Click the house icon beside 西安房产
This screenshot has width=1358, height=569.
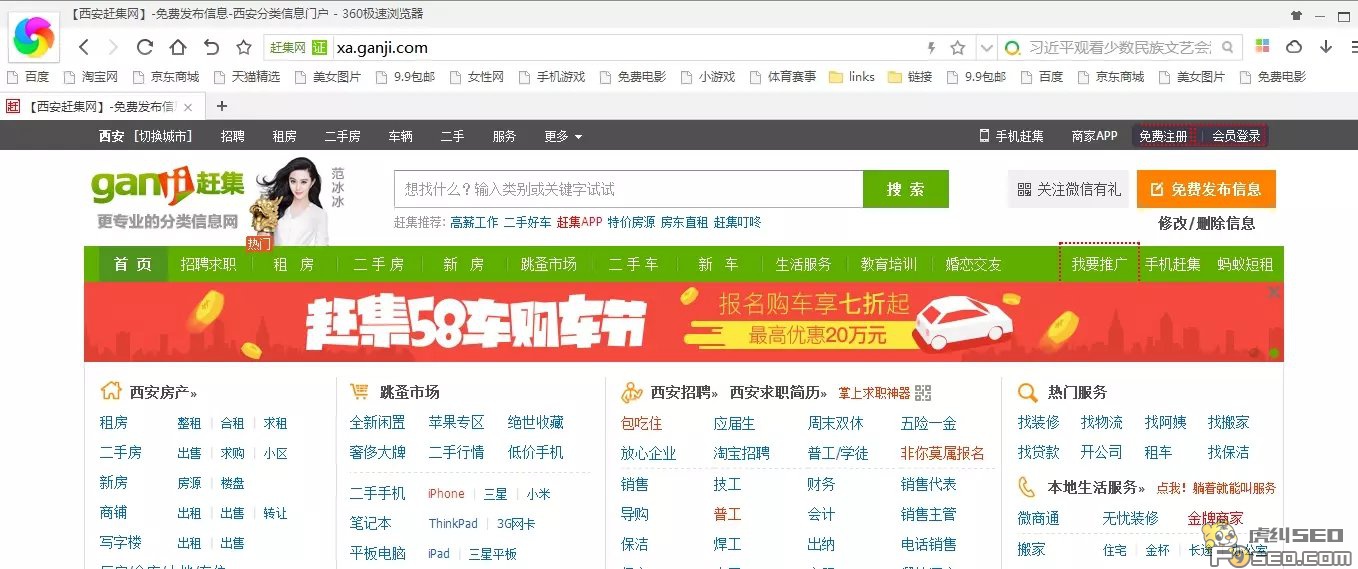(110, 391)
